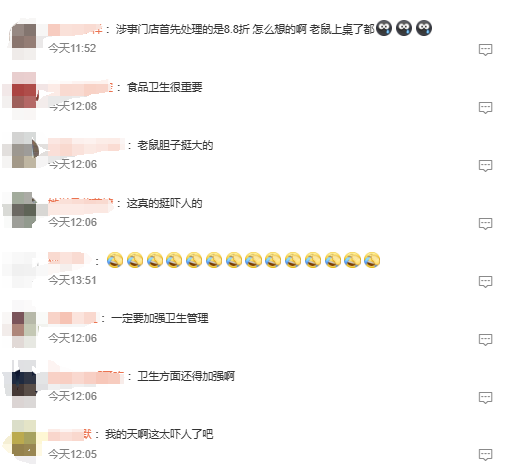
Task: Click username before the crying-laughing emojis
Action: coord(69,260)
